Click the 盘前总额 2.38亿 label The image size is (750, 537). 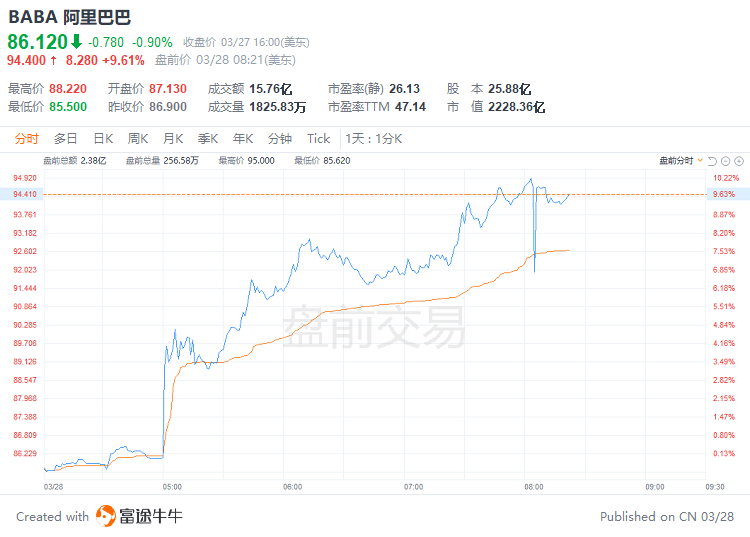(75, 161)
